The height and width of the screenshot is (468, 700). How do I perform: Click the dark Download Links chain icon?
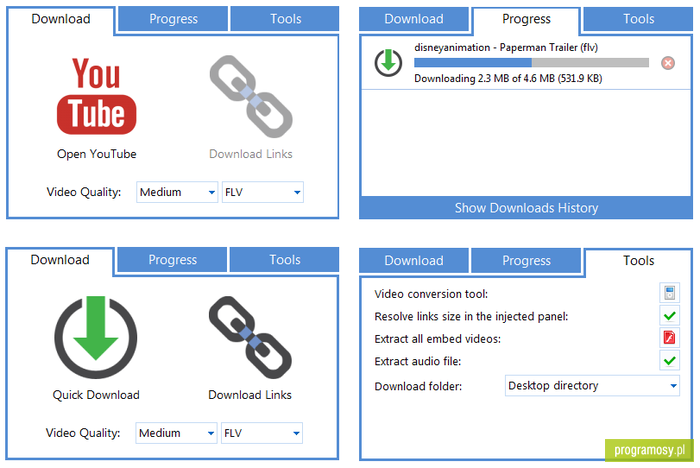pos(250,337)
